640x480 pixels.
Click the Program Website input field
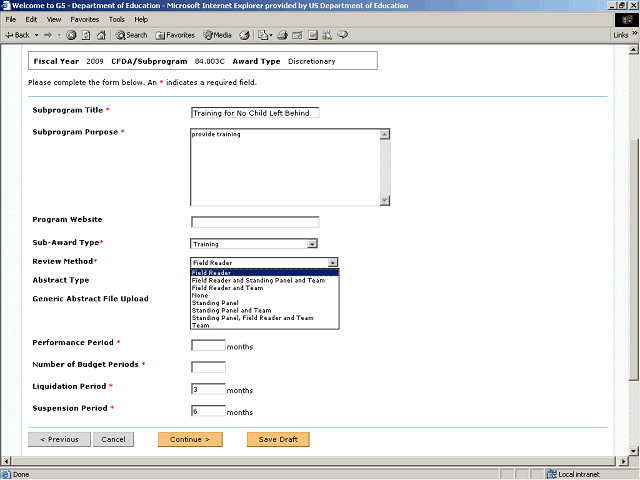(255, 222)
